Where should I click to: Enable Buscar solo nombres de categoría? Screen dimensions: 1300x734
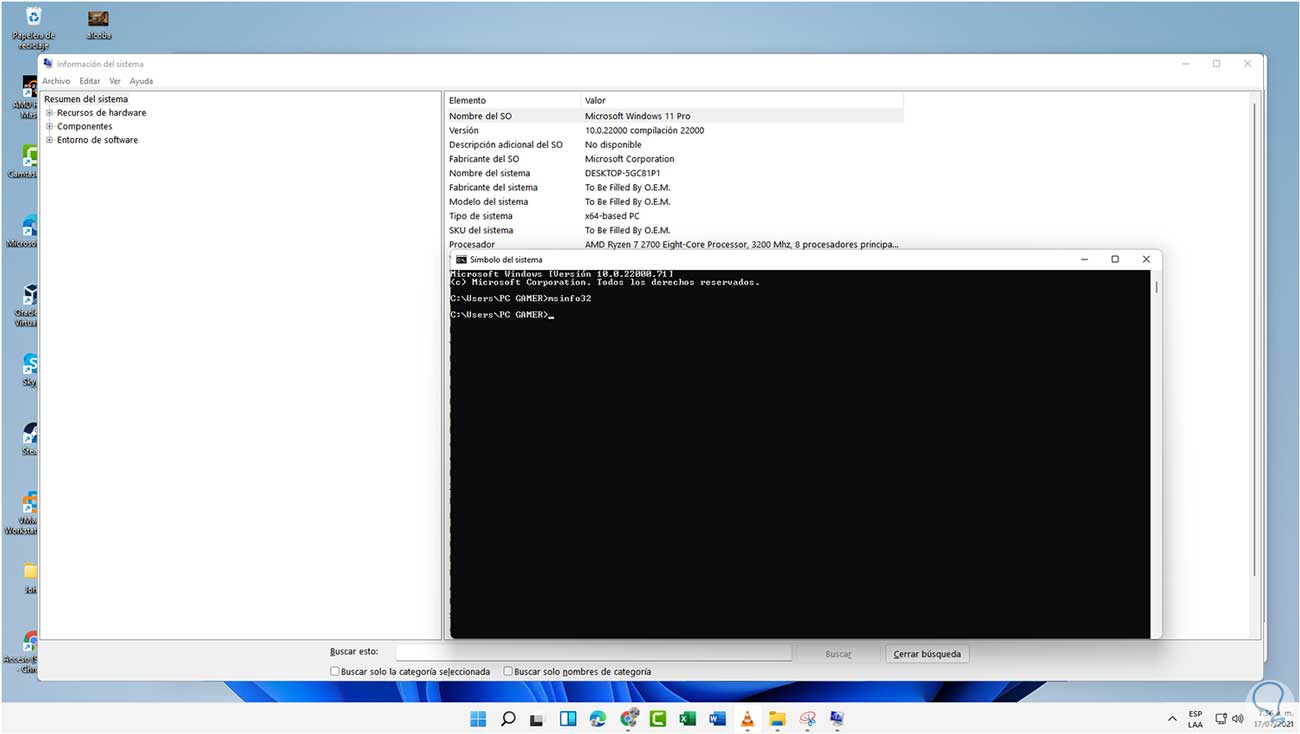click(508, 672)
